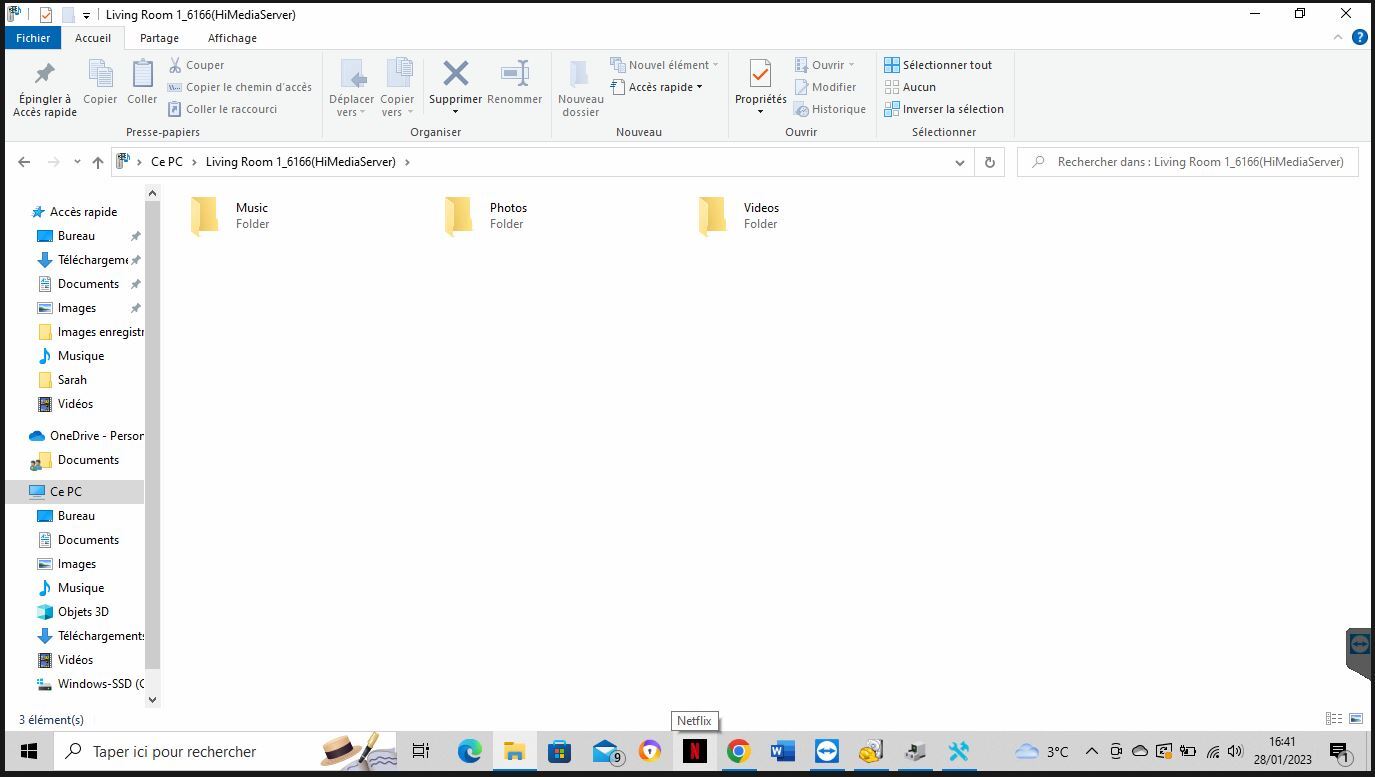The height and width of the screenshot is (777, 1375).
Task: Open the Nouvel élément dropdown
Action: 664,65
